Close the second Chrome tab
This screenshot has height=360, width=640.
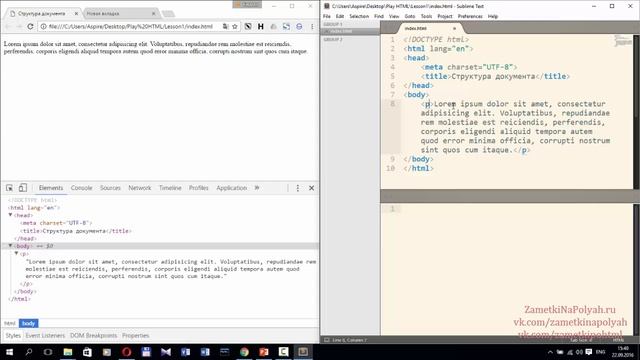153,13
